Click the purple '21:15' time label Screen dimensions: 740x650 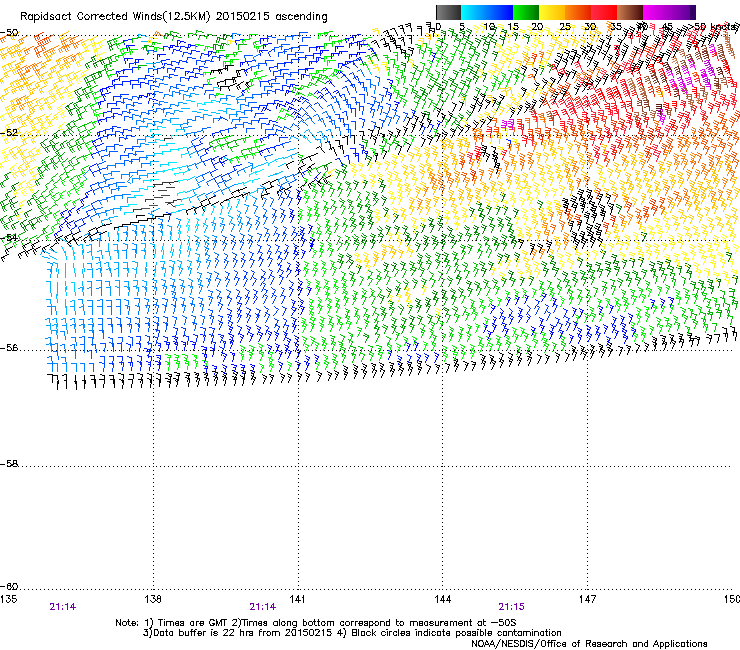pyautogui.click(x=512, y=607)
